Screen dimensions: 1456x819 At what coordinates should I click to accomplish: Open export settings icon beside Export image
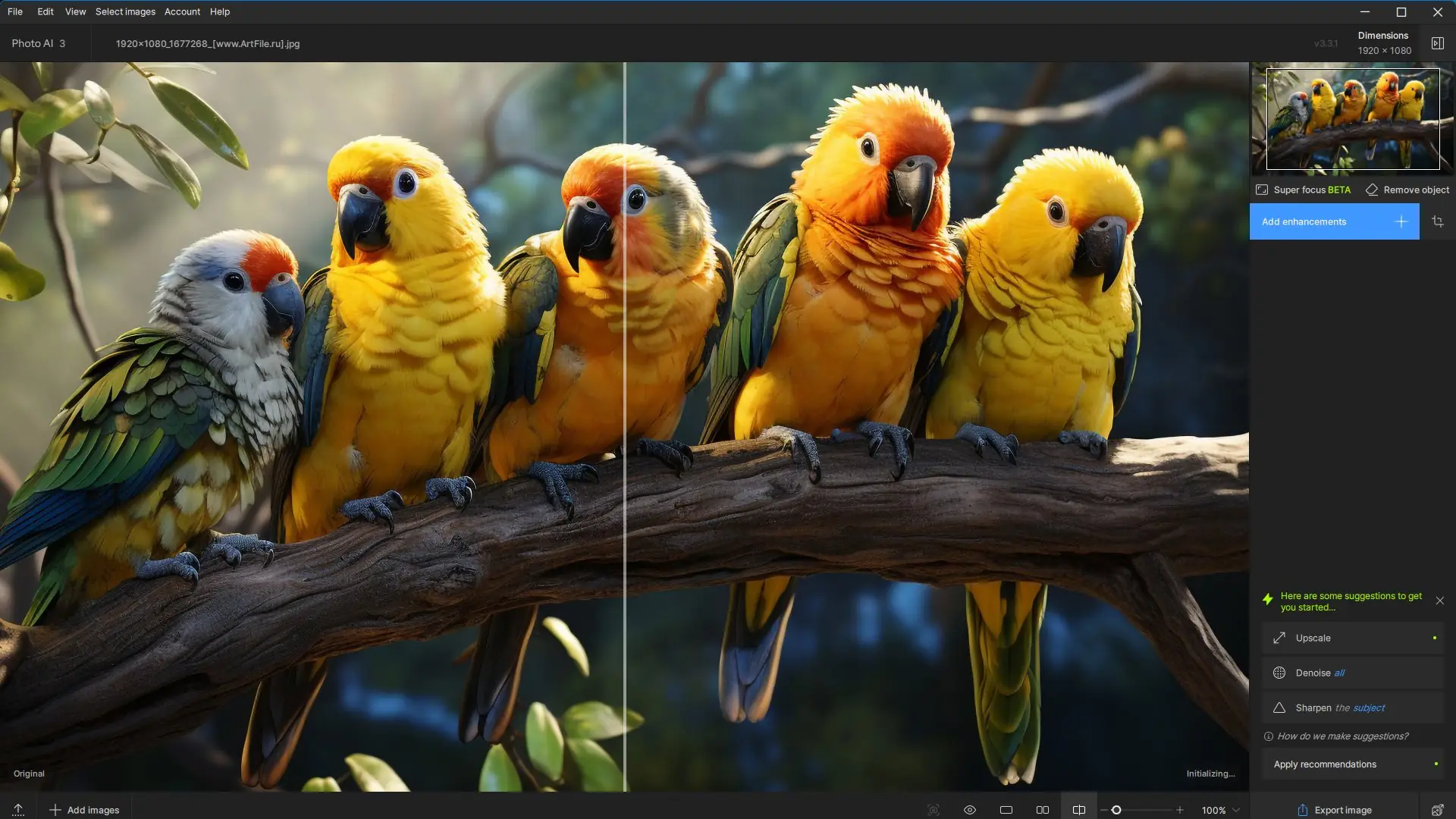[1437, 810]
